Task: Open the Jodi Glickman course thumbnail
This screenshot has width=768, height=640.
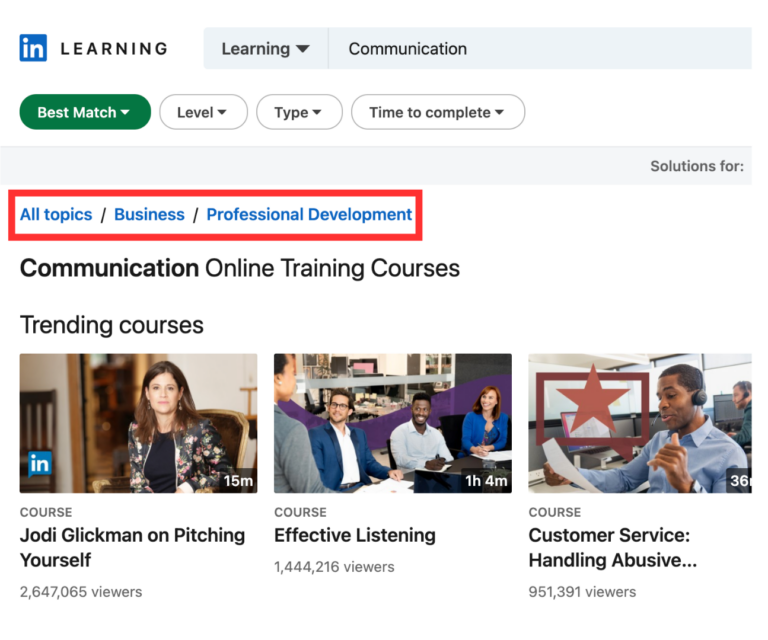Action: point(138,423)
